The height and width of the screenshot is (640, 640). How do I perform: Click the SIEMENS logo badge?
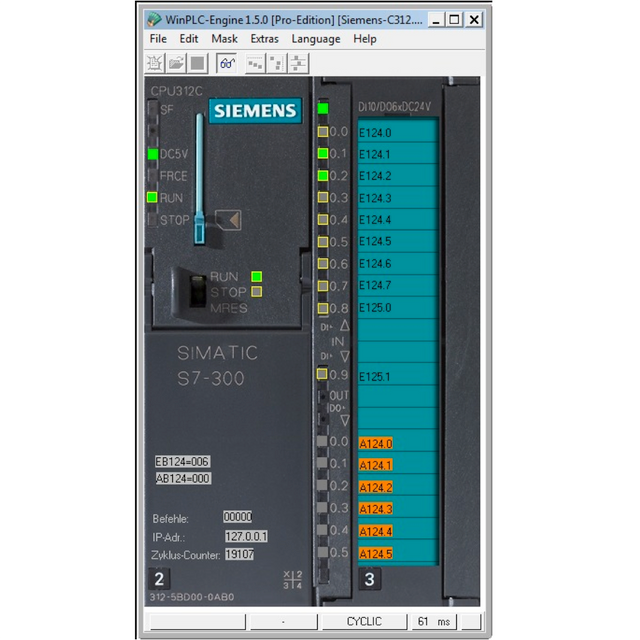click(255, 111)
